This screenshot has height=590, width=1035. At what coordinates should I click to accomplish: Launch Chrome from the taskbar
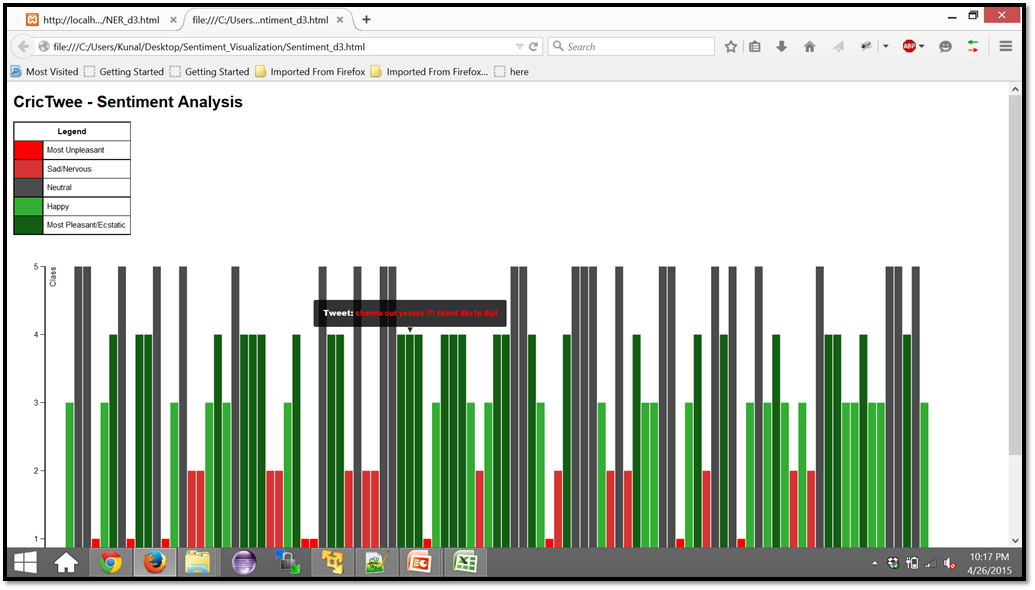[110, 563]
